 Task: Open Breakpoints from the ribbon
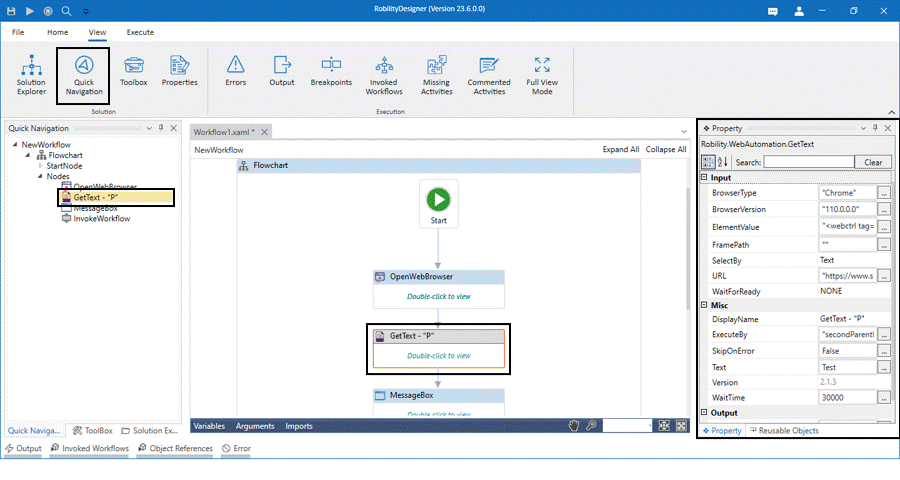tap(331, 71)
